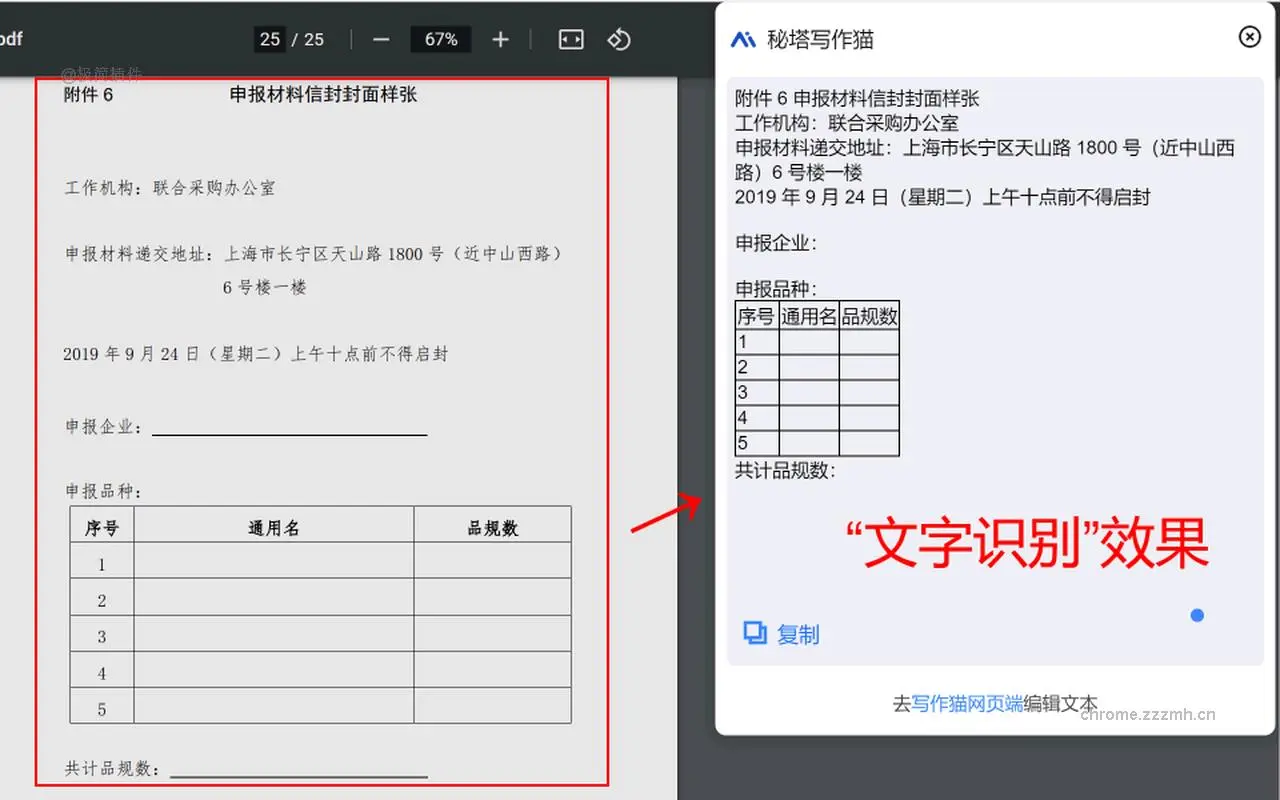Click the zoom in plus button
Image resolution: width=1280 pixels, height=800 pixels.
(x=501, y=39)
